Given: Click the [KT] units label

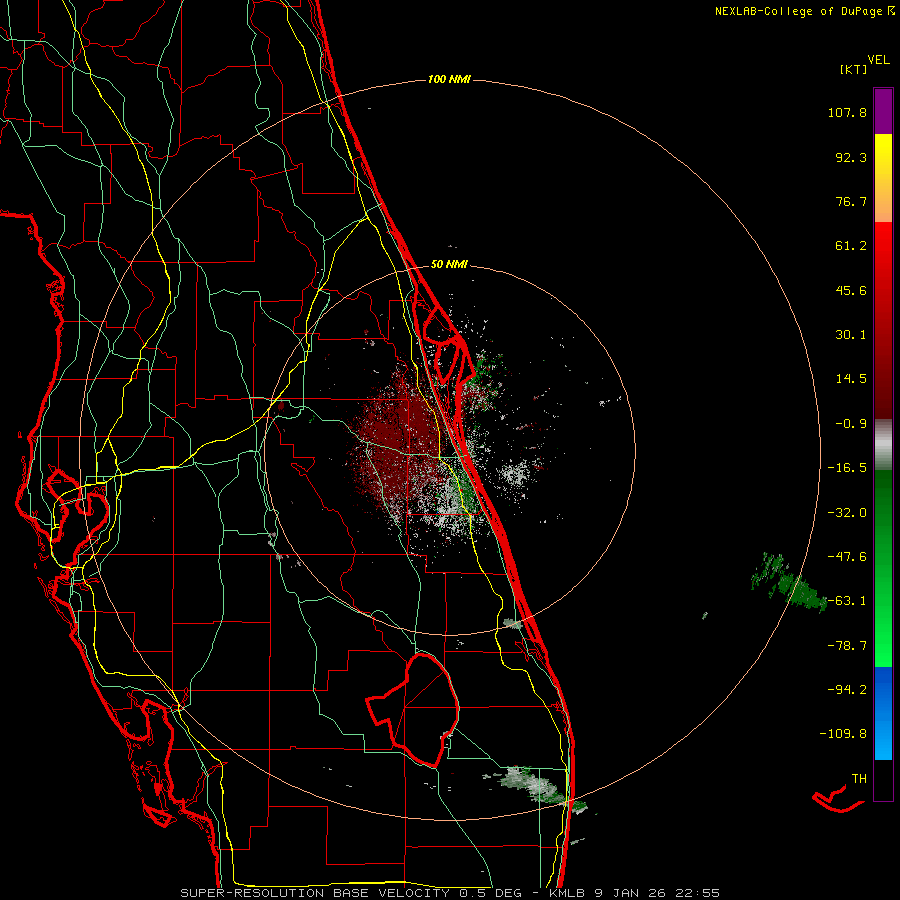Looking at the screenshot, I should point(854,69).
